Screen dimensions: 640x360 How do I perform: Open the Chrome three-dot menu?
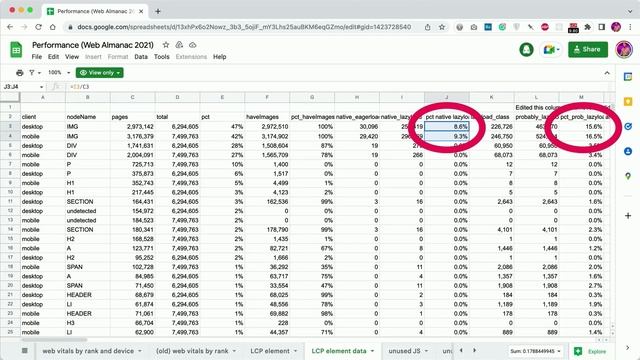(630, 27)
